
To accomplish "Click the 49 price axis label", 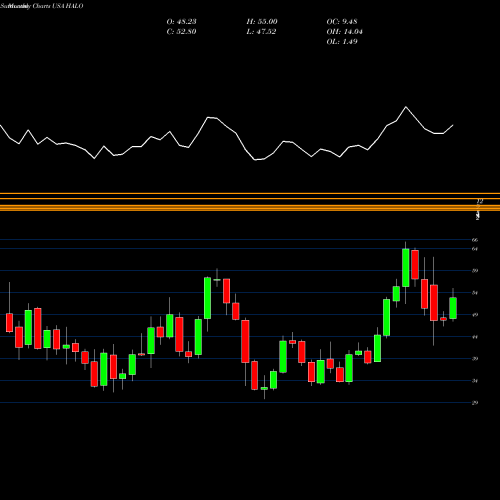I will point(475,315).
